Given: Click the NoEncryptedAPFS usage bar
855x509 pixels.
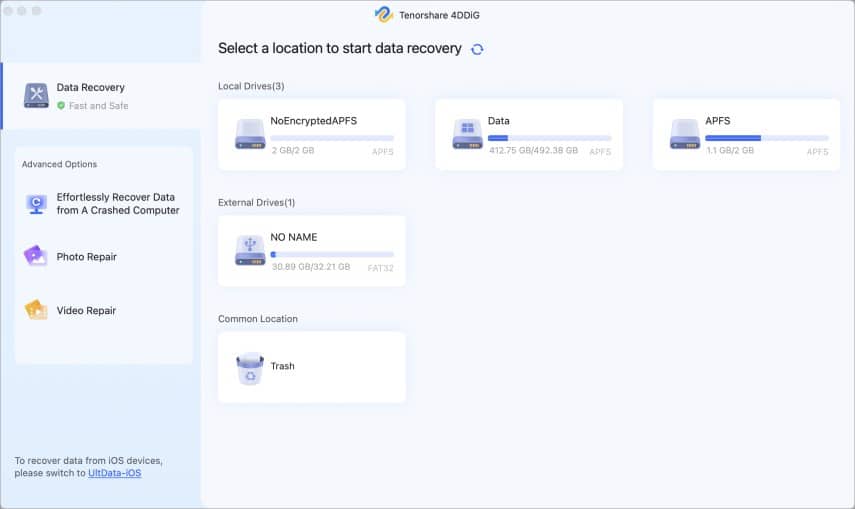Looking at the screenshot, I should coord(332,138).
